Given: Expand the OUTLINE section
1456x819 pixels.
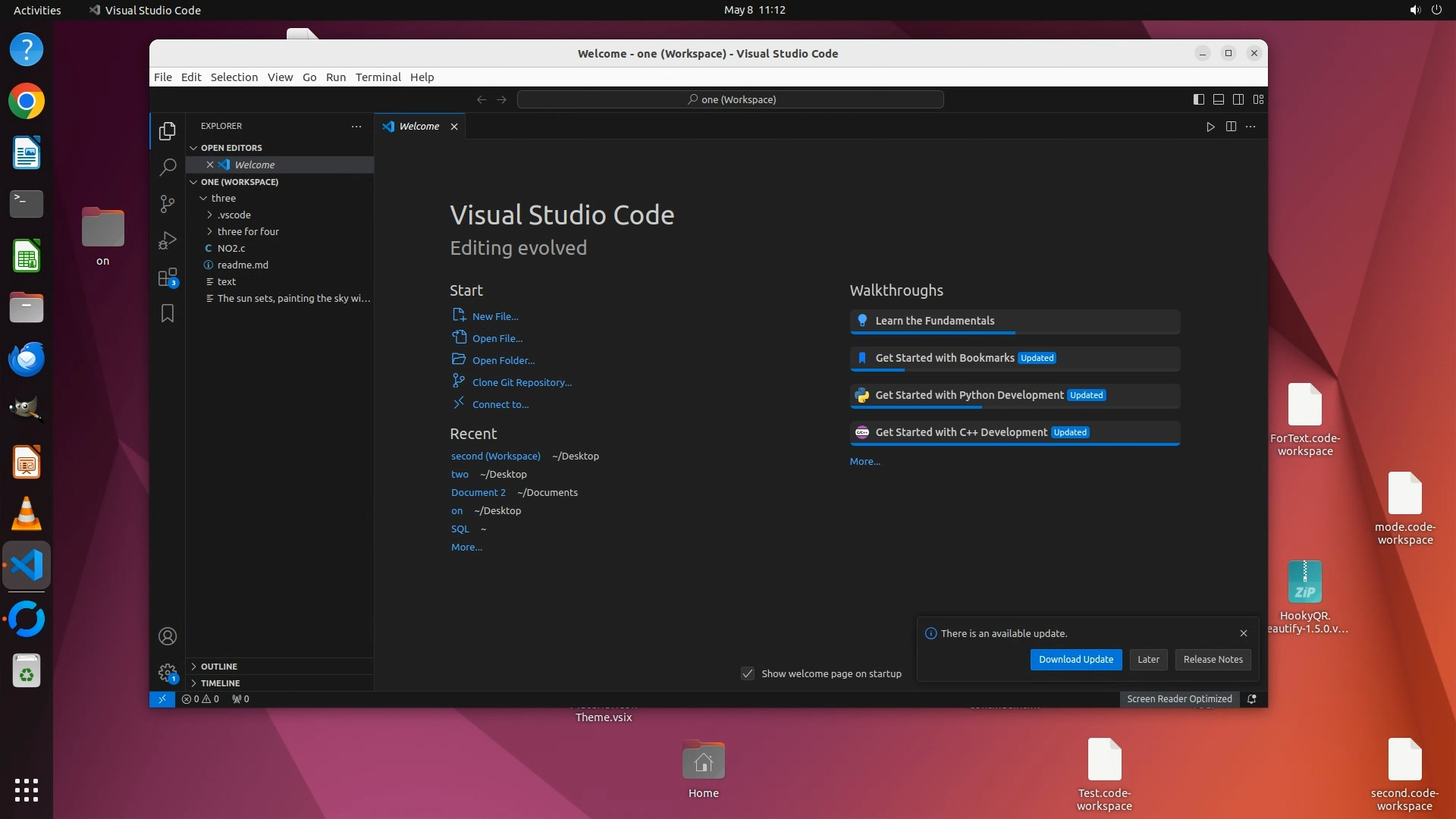Looking at the screenshot, I should click(x=219, y=667).
